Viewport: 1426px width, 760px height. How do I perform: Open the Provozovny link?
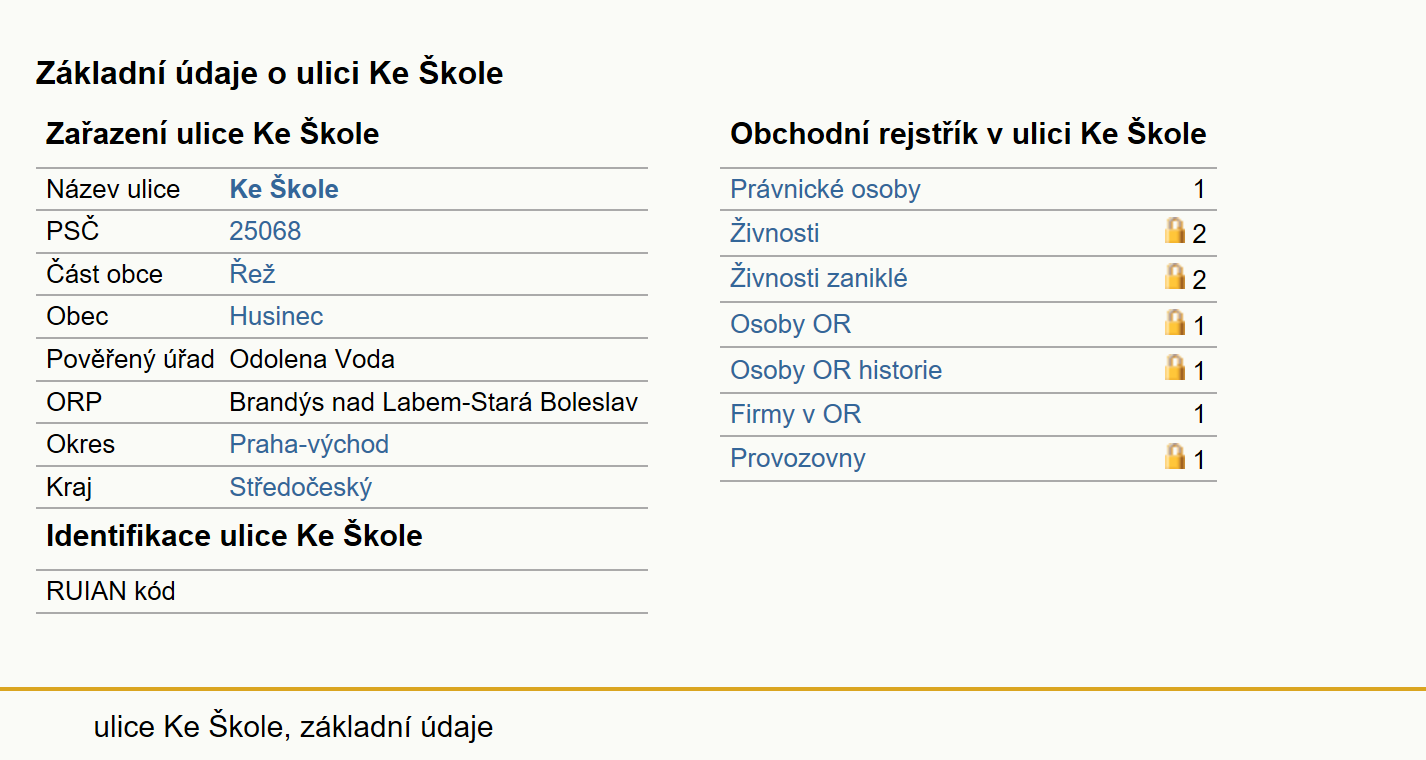(798, 458)
